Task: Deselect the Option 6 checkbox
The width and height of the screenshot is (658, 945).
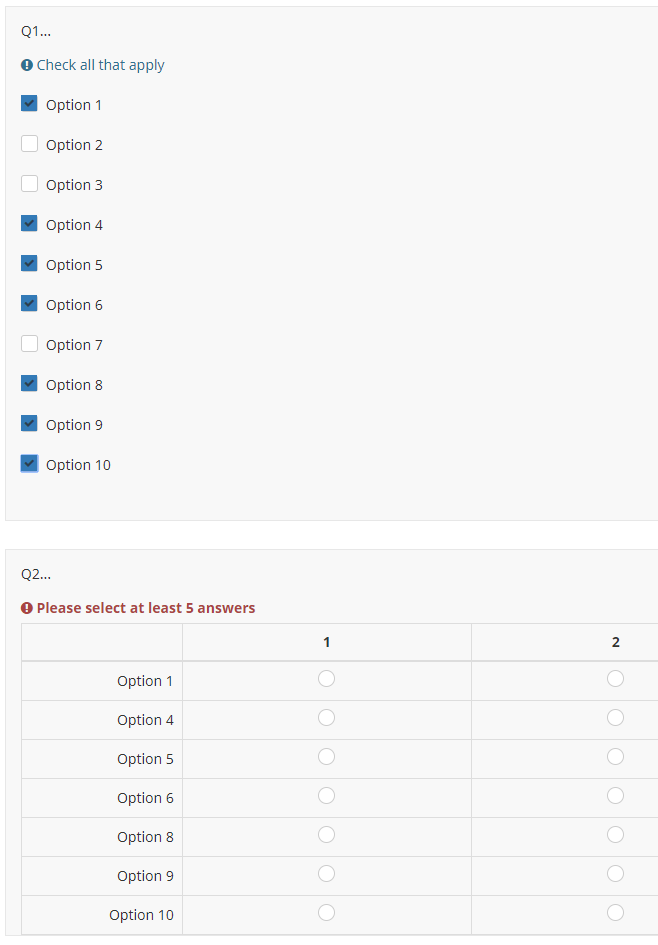Action: 29,304
